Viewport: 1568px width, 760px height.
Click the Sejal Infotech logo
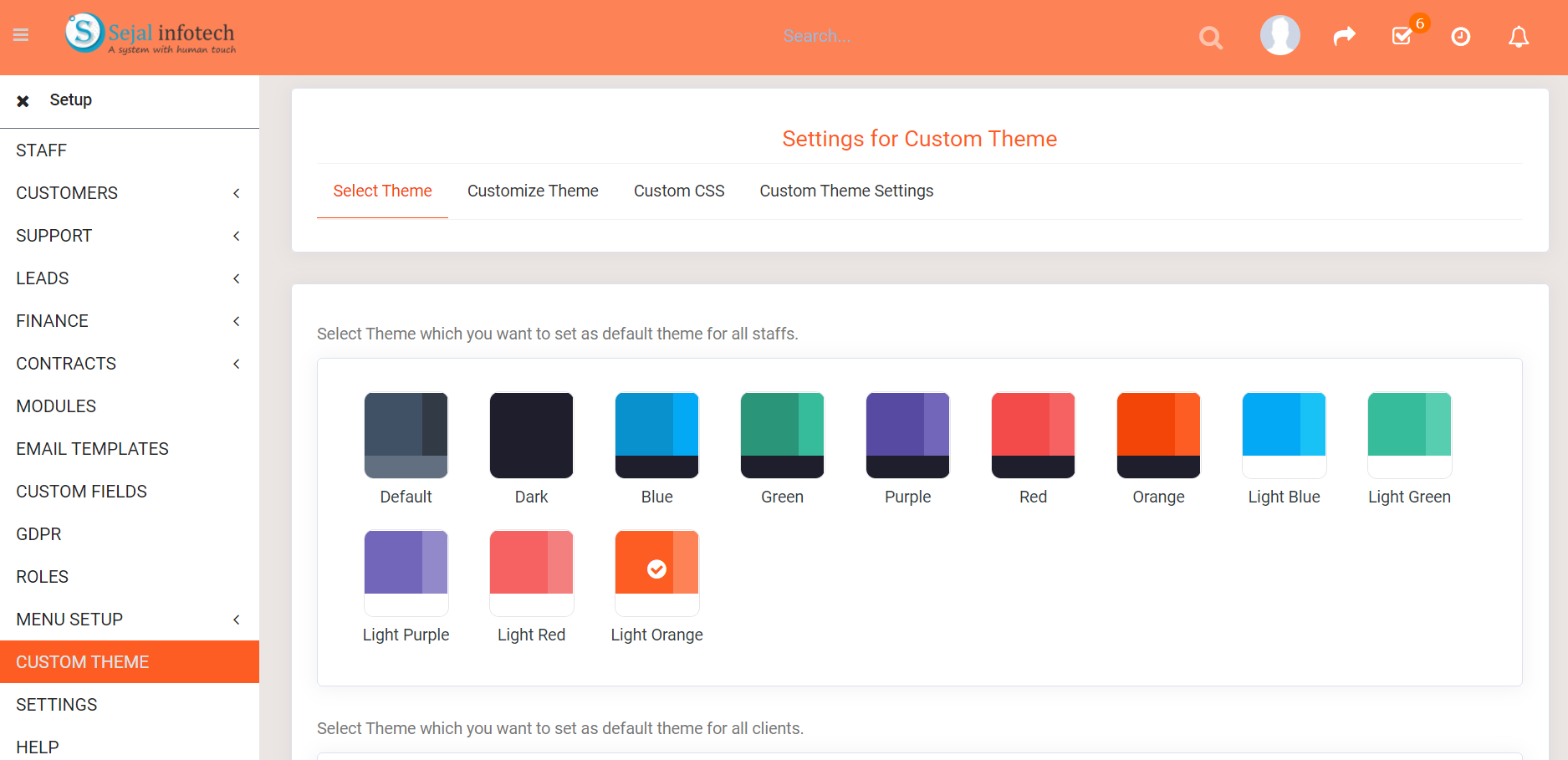point(151,34)
